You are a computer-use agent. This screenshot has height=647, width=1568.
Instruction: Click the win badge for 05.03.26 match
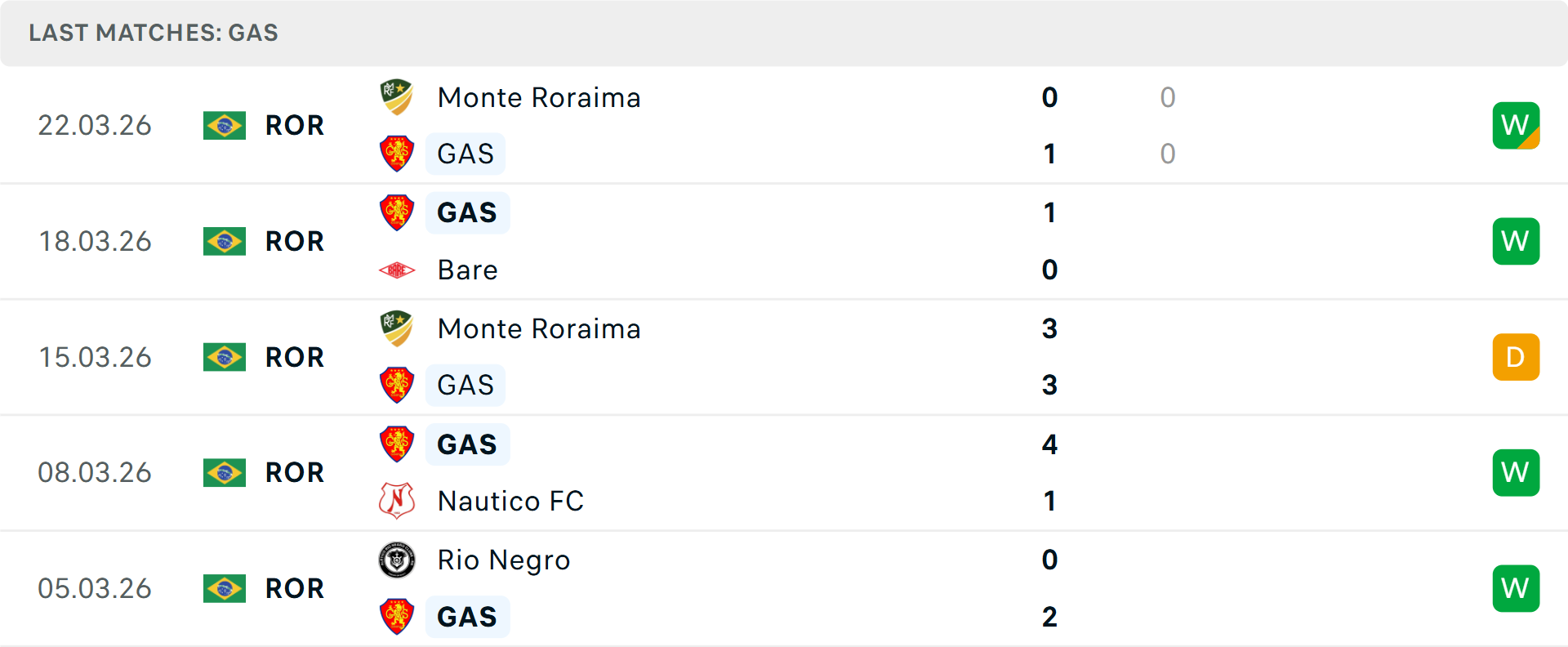pos(1516,588)
